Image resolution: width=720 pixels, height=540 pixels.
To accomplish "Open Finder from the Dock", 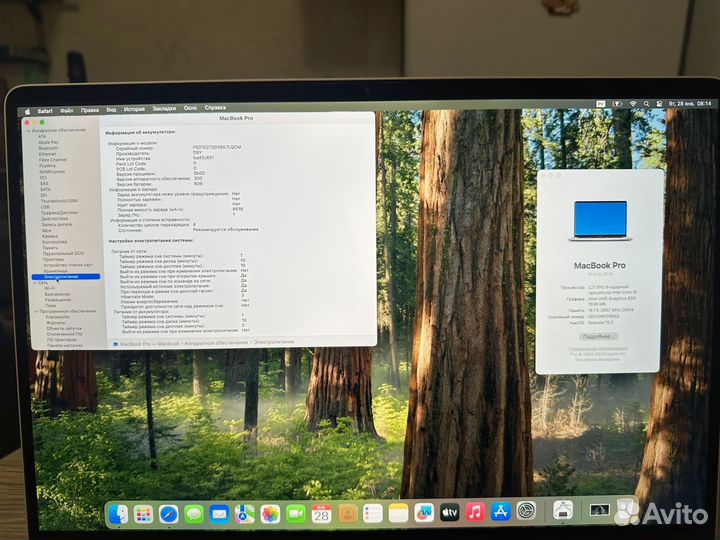I will pyautogui.click(x=119, y=515).
